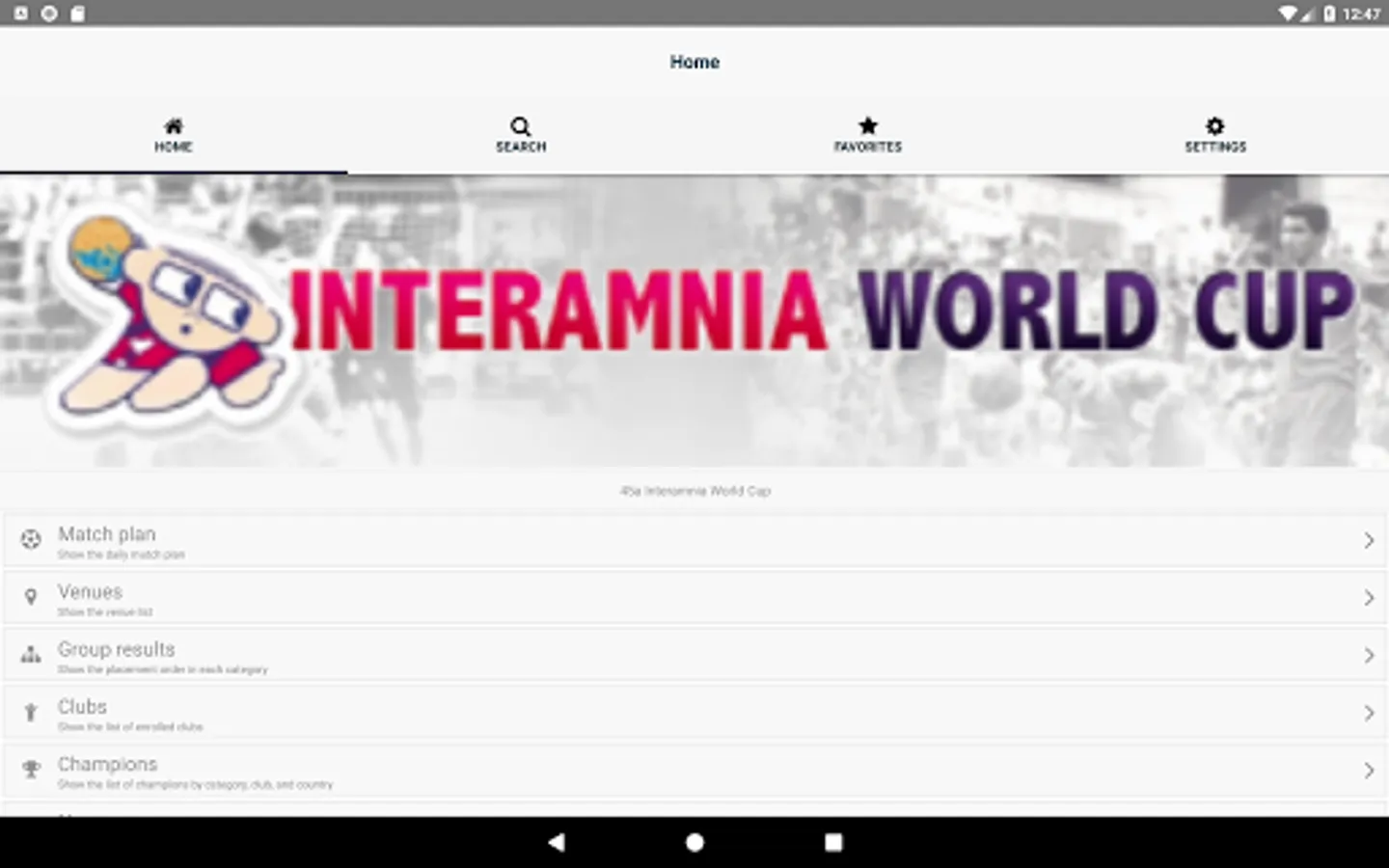Select the "Group results" title text

pos(117,649)
